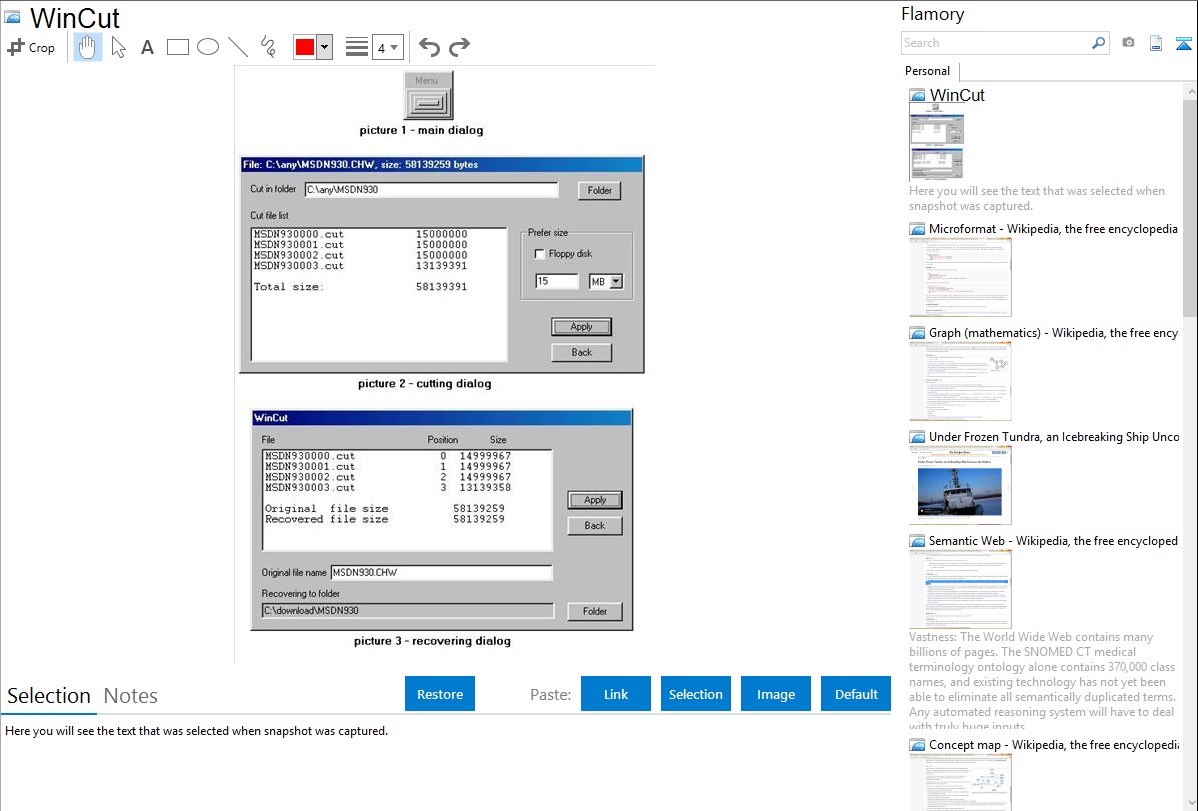This screenshot has height=811, width=1198.
Task: Paste as Link button
Action: [x=616, y=694]
